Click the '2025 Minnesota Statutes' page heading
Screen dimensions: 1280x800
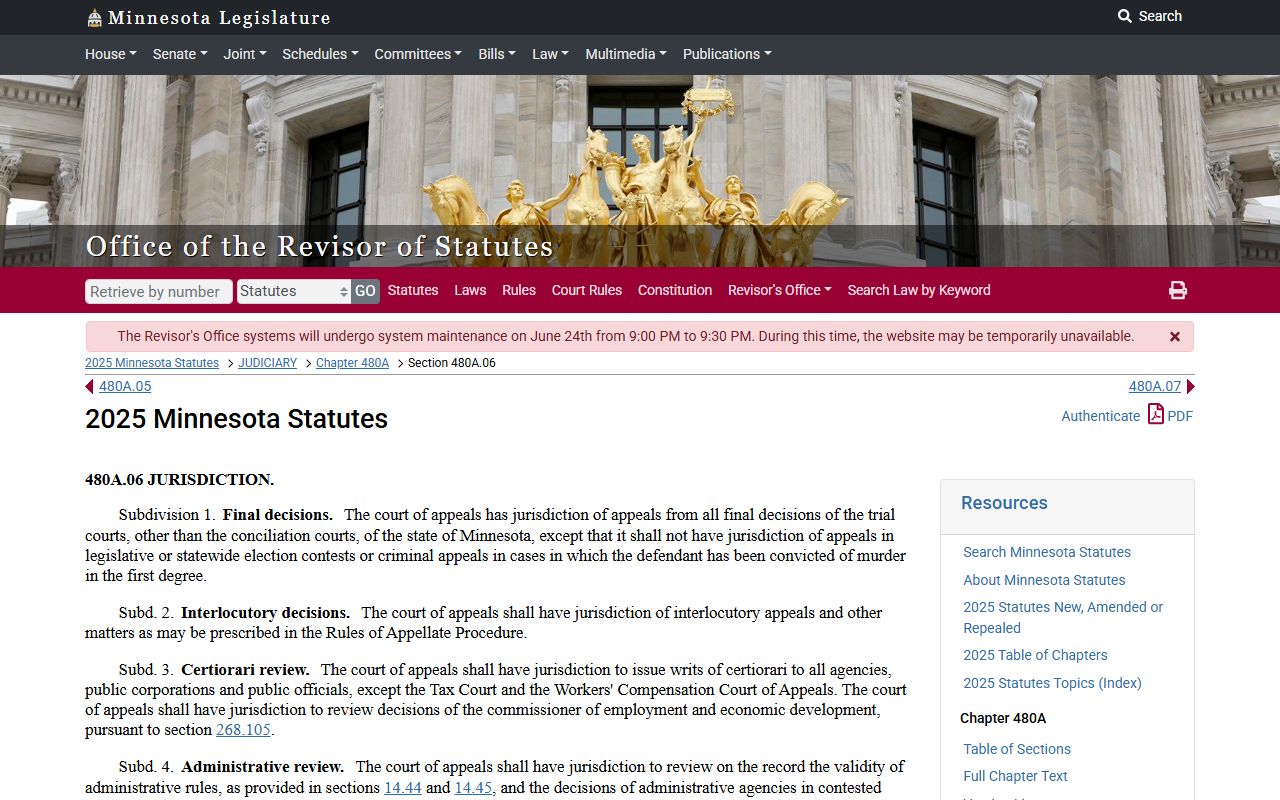(x=236, y=419)
